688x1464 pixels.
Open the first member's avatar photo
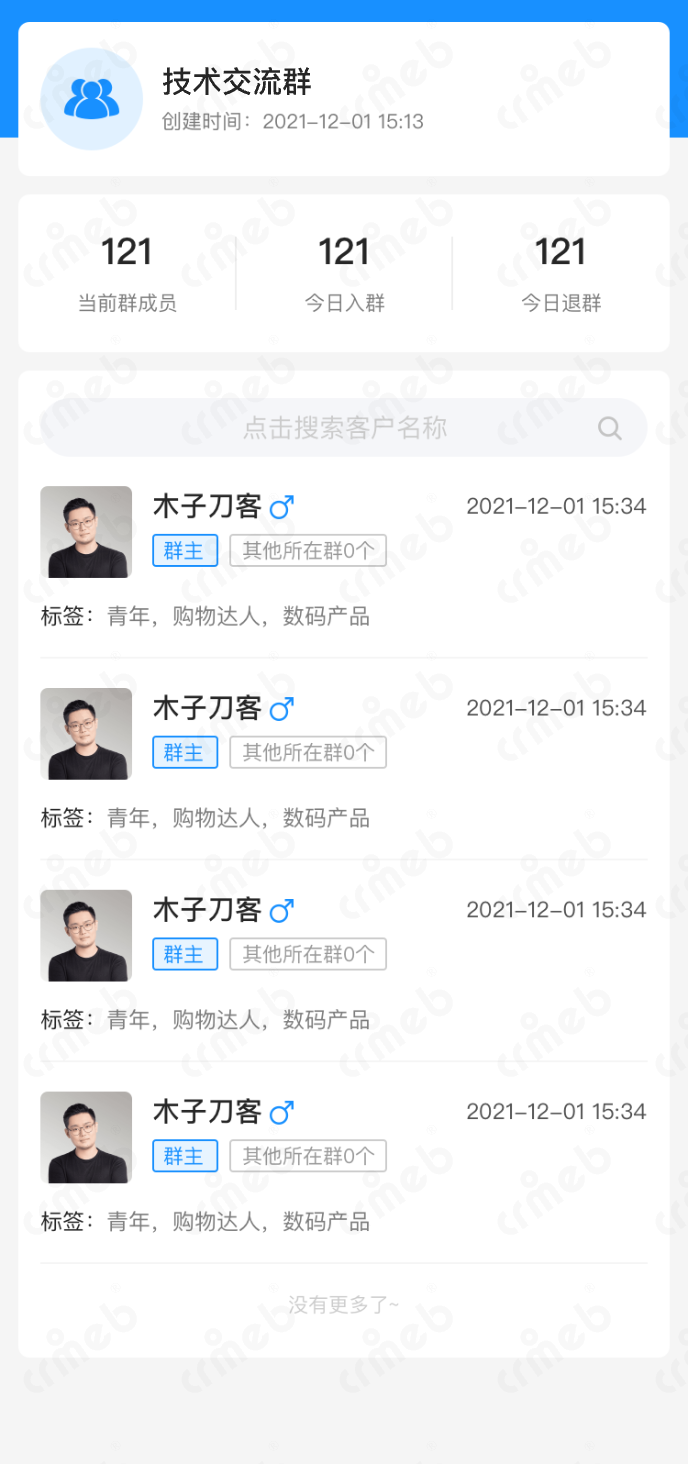86,532
